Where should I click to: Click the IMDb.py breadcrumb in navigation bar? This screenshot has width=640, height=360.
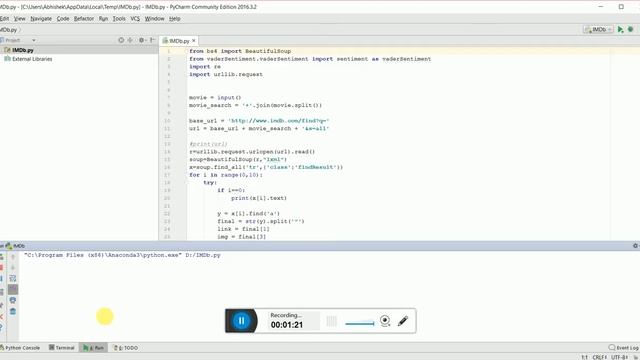[x=9, y=30]
